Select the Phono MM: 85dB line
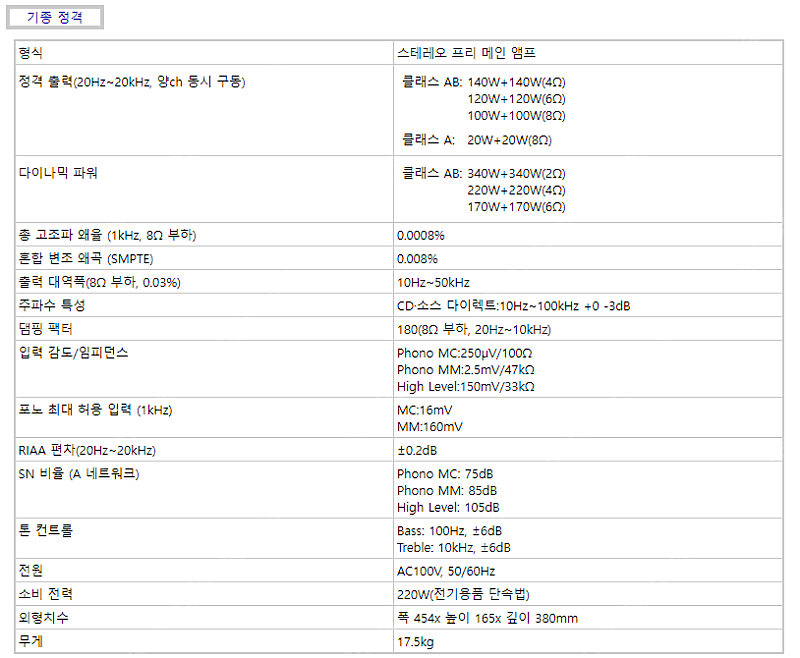 point(447,491)
